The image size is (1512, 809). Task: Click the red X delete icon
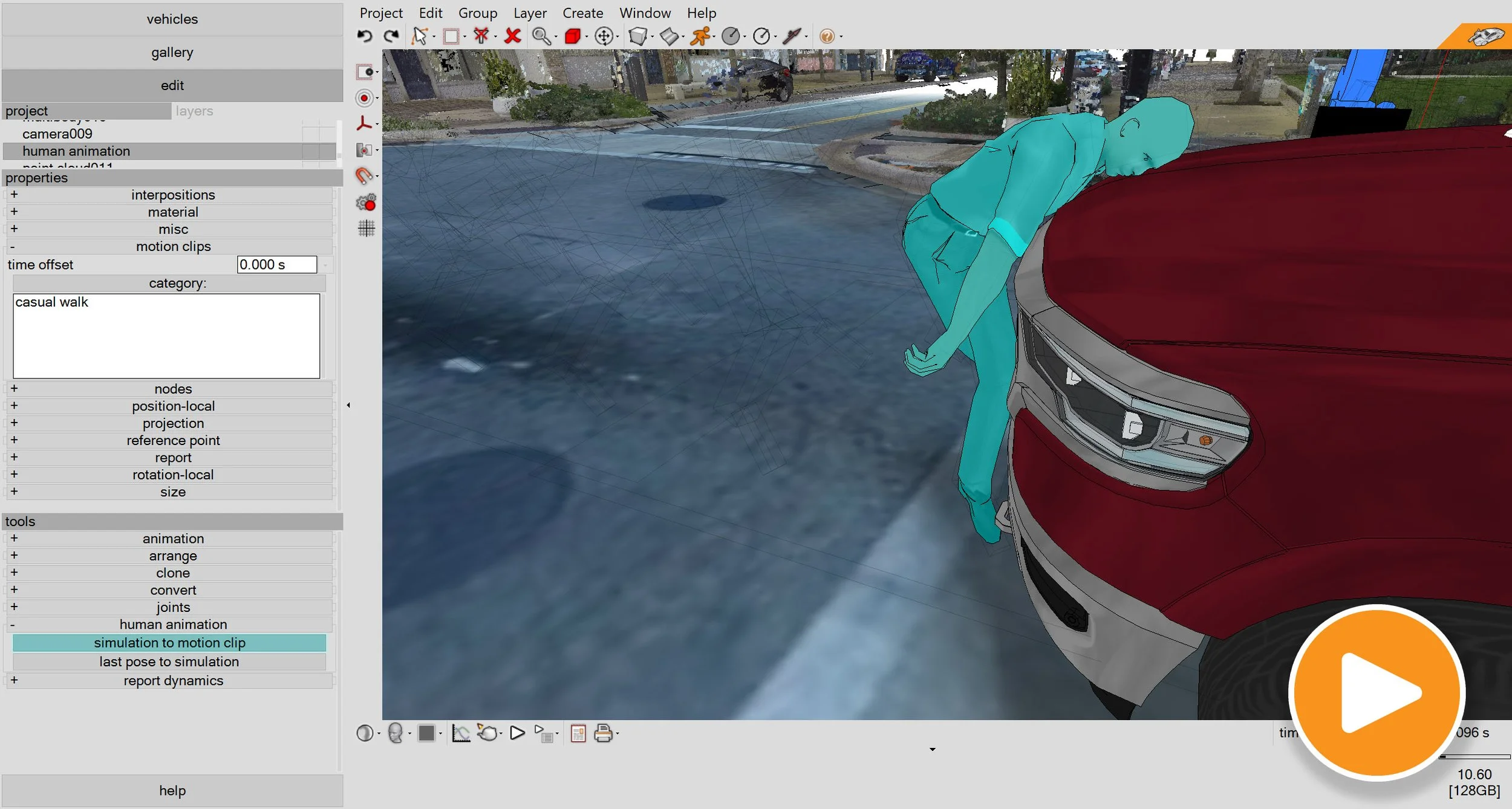(512, 36)
